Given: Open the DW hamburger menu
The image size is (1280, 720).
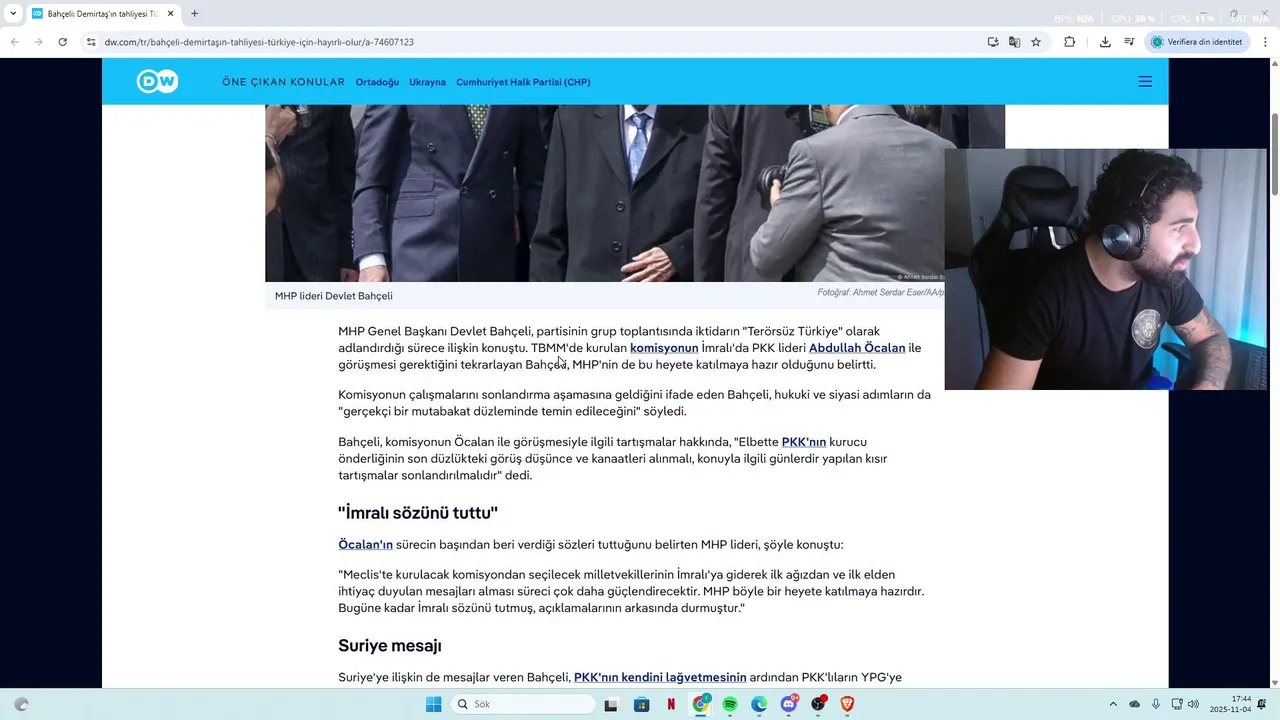Looking at the screenshot, I should pos(1145,82).
